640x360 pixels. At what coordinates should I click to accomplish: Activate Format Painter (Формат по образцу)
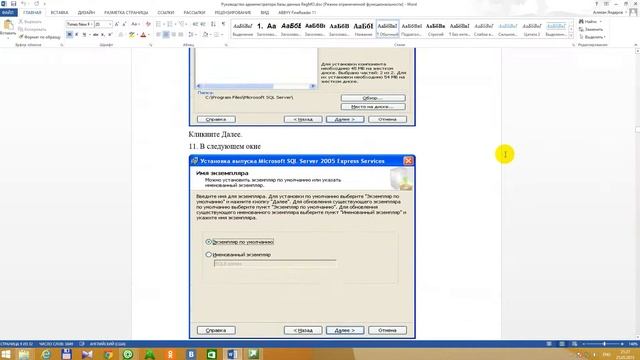click(39, 37)
